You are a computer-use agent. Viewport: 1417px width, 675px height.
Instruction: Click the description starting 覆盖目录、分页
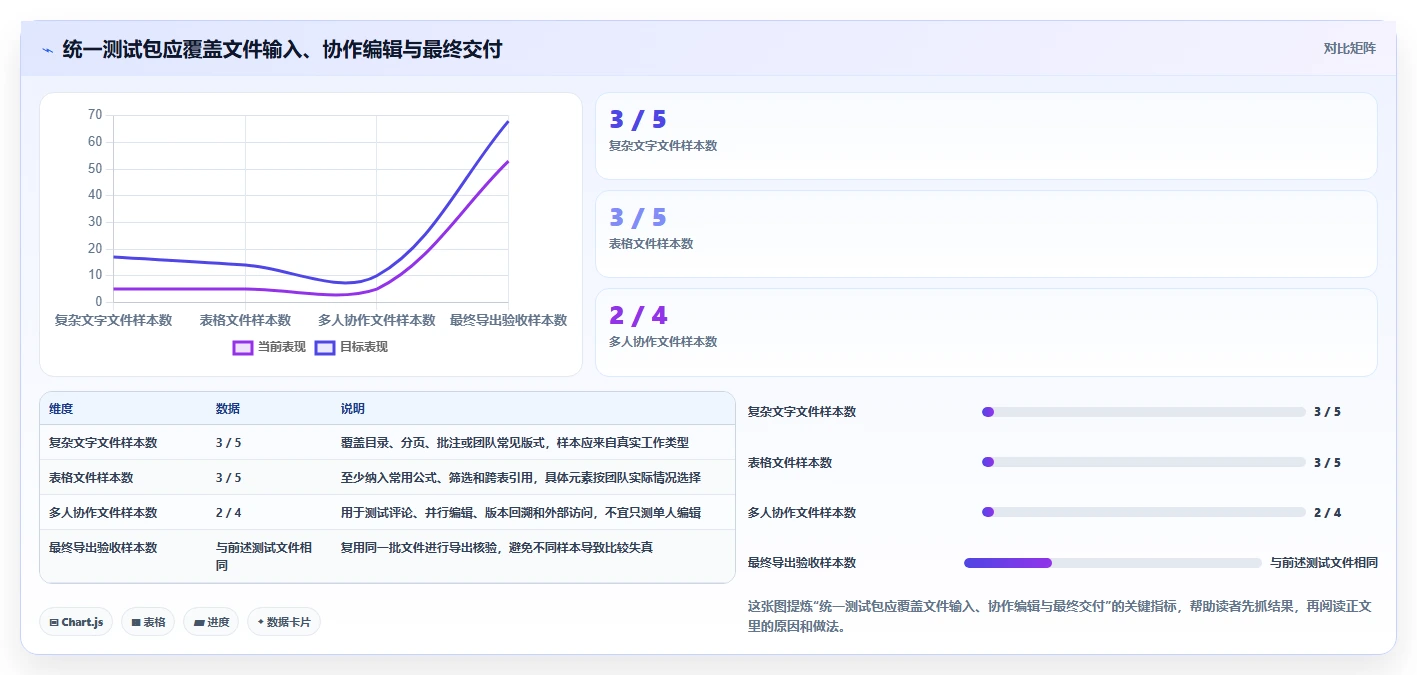pos(514,443)
